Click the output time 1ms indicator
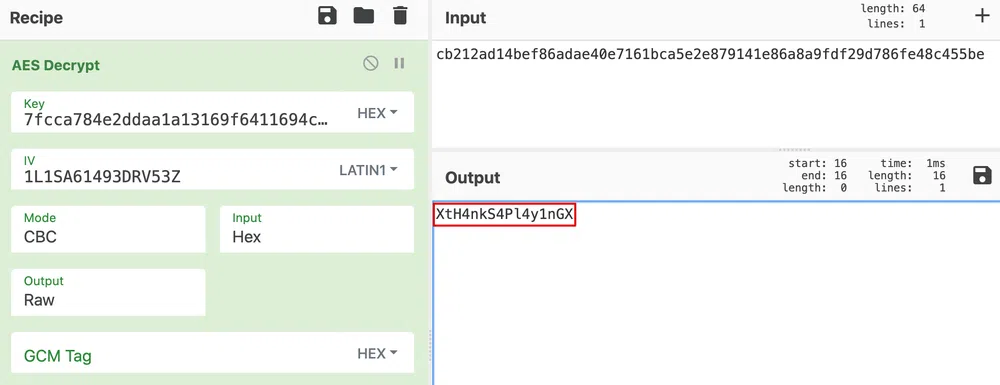 [913, 163]
